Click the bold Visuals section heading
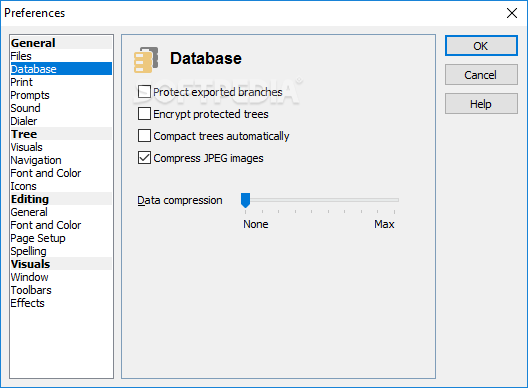Image resolution: width=528 pixels, height=388 pixels. coord(61,264)
